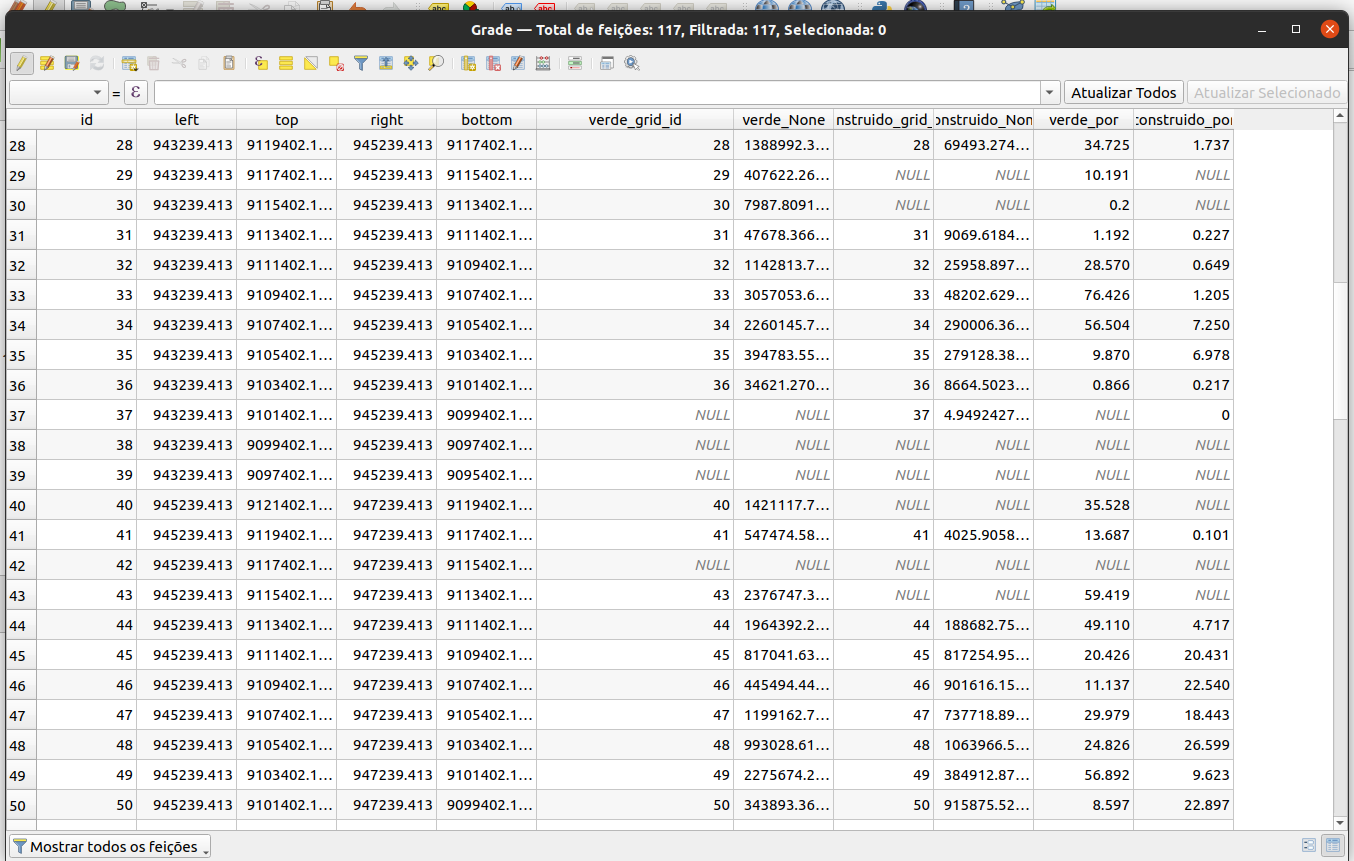Image resolution: width=1354 pixels, height=861 pixels.
Task: Open the field selection dropdown
Action: tap(58, 93)
